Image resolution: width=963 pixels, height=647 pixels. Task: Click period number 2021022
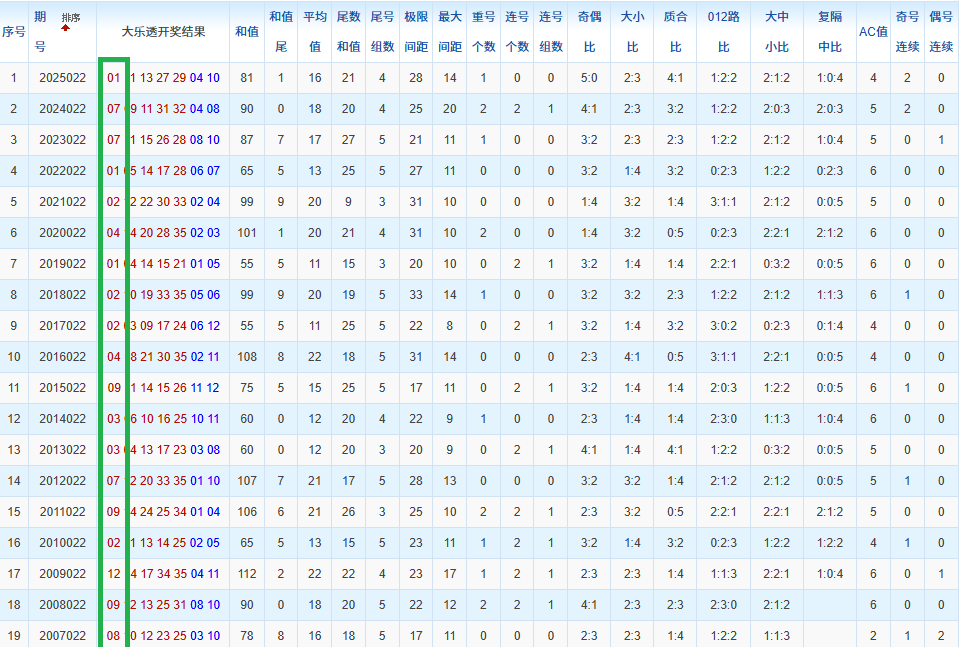(x=63, y=202)
